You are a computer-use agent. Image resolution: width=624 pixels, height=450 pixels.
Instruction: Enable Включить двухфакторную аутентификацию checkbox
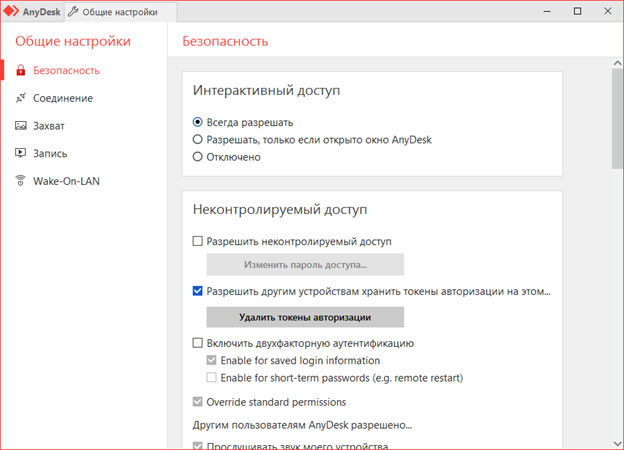197,343
